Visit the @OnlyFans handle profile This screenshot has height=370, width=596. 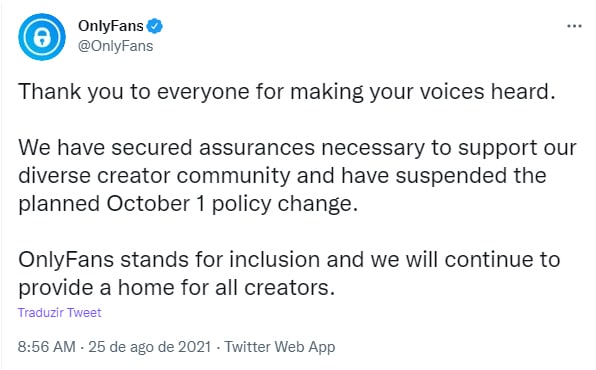point(116,46)
